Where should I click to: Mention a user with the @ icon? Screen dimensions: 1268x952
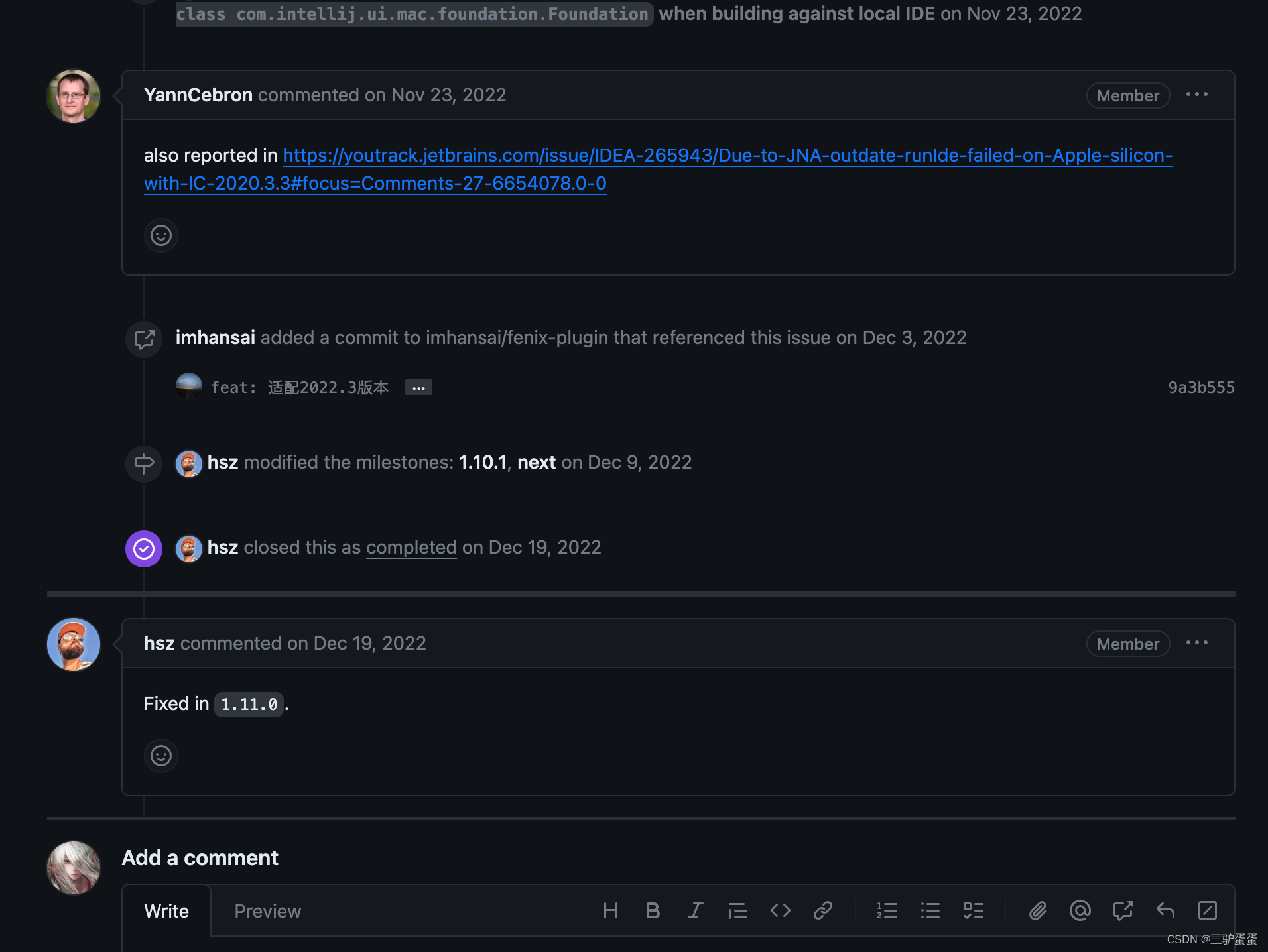click(1080, 910)
